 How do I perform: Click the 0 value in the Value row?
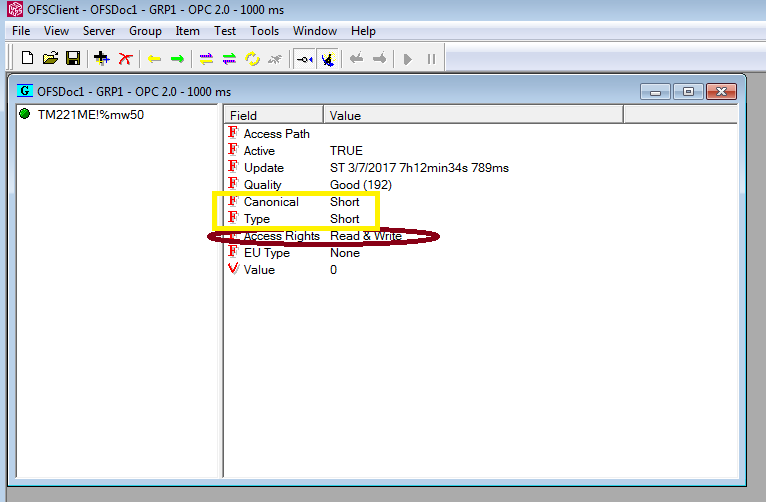click(333, 270)
